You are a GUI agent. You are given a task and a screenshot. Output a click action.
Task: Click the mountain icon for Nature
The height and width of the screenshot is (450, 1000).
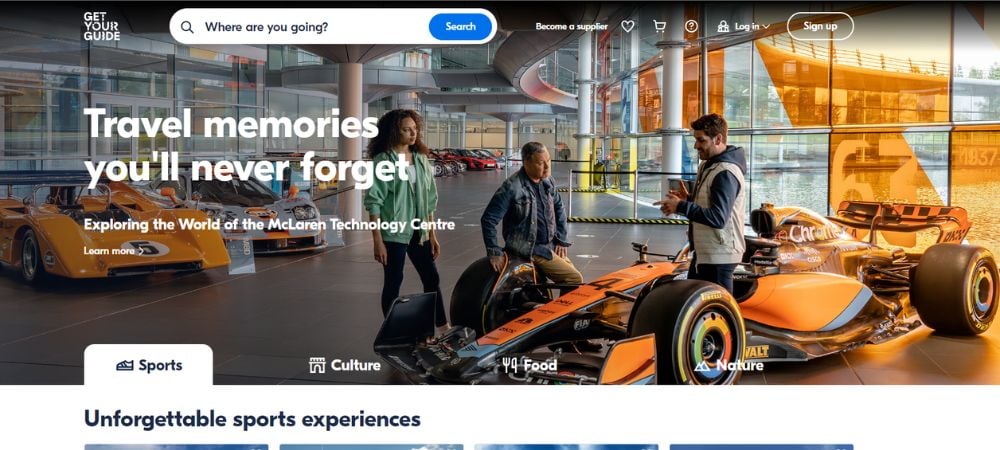(702, 366)
